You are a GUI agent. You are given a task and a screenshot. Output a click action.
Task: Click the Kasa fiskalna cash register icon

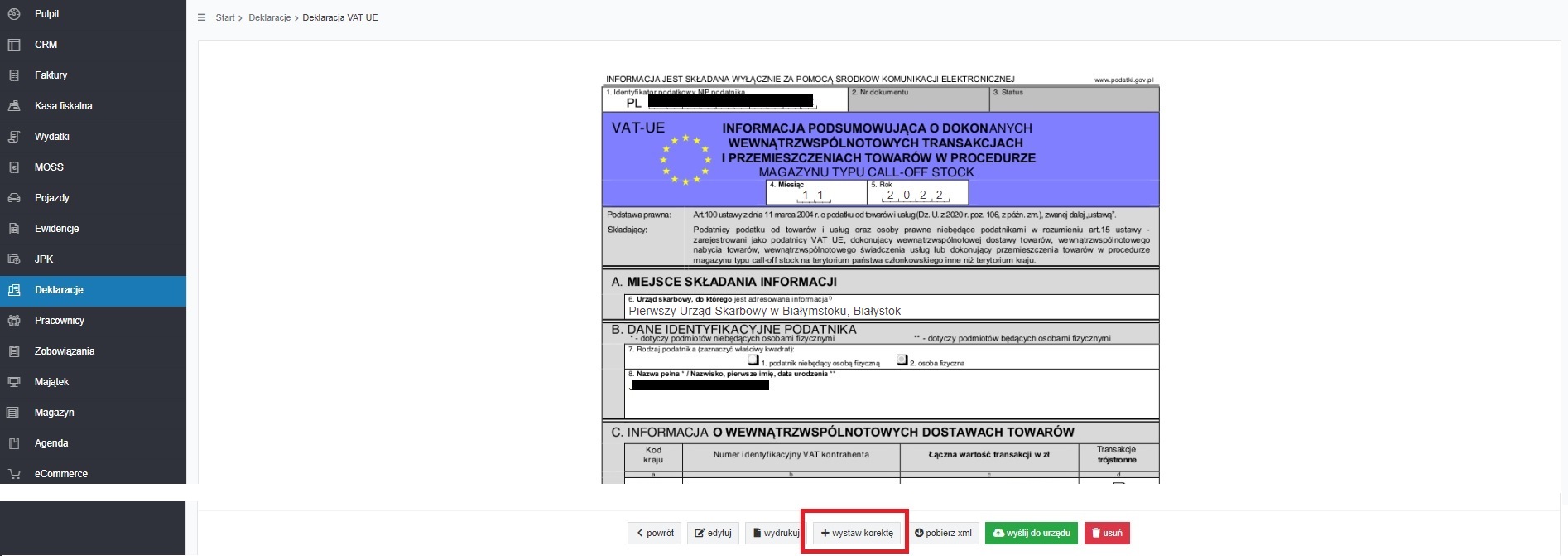(x=13, y=106)
